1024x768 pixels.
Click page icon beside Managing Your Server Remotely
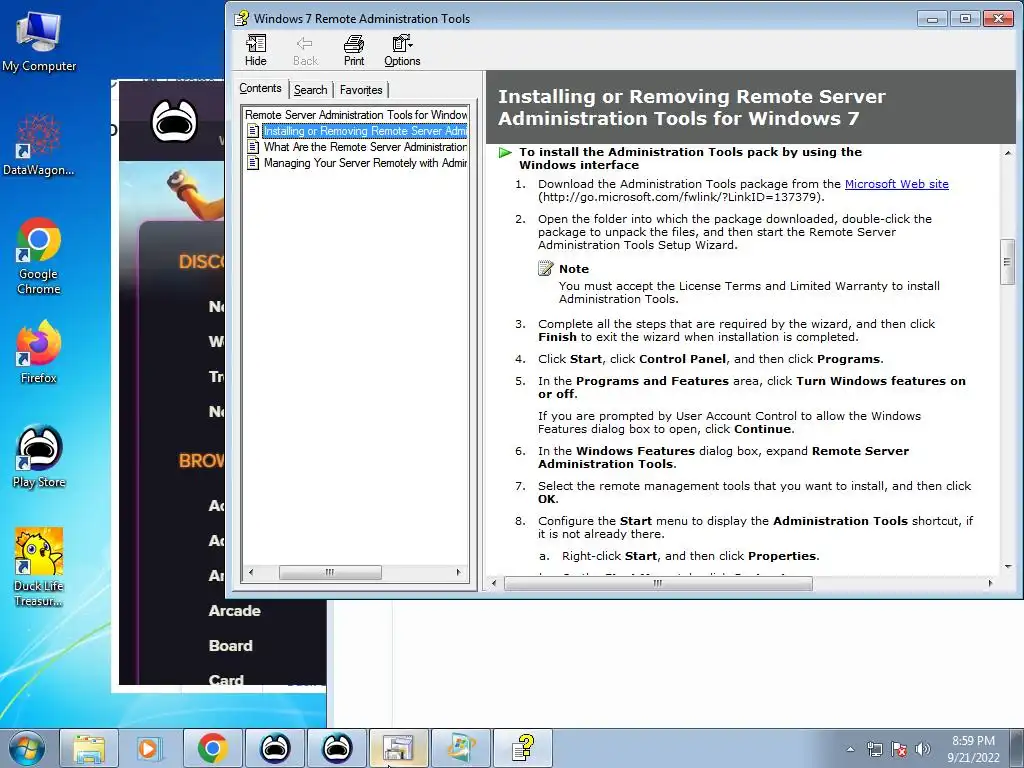(253, 163)
